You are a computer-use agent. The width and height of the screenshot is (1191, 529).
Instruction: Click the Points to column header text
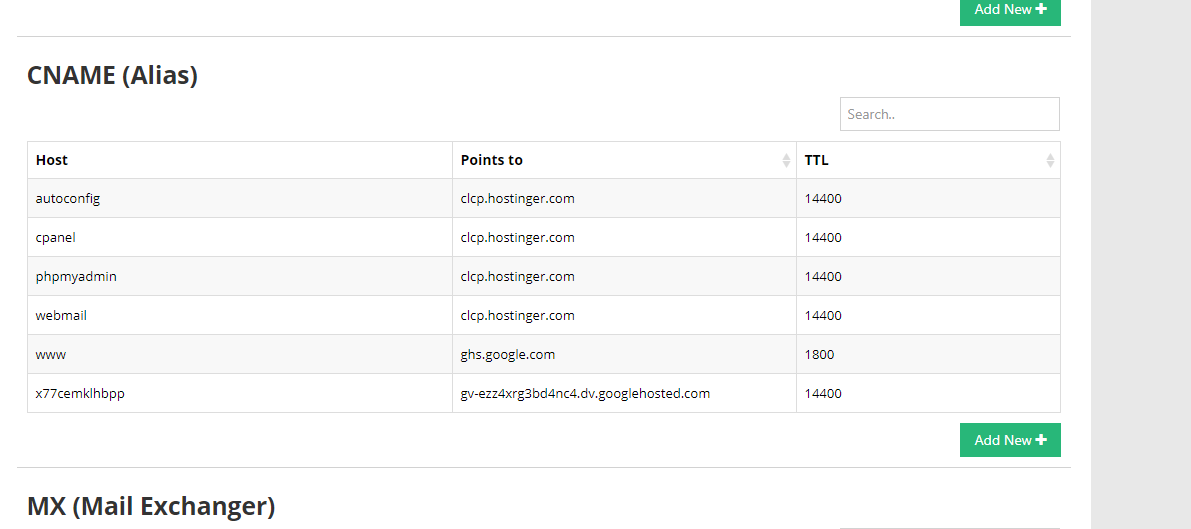coord(492,160)
